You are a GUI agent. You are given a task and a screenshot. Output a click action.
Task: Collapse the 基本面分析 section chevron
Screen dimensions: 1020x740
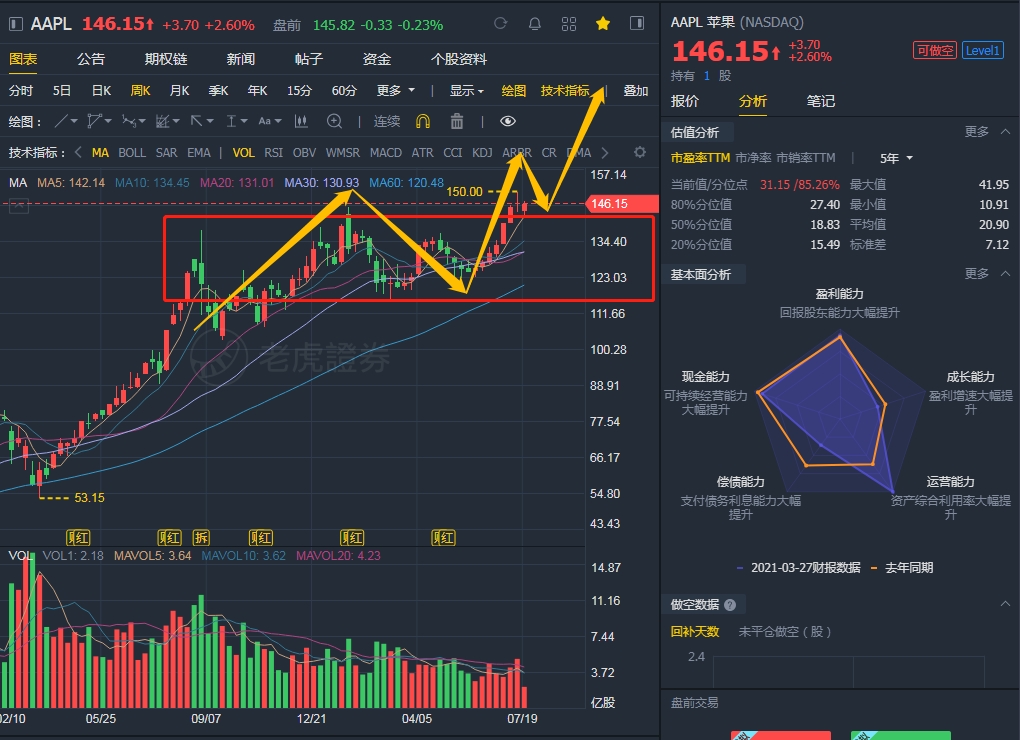pyautogui.click(x=1005, y=274)
